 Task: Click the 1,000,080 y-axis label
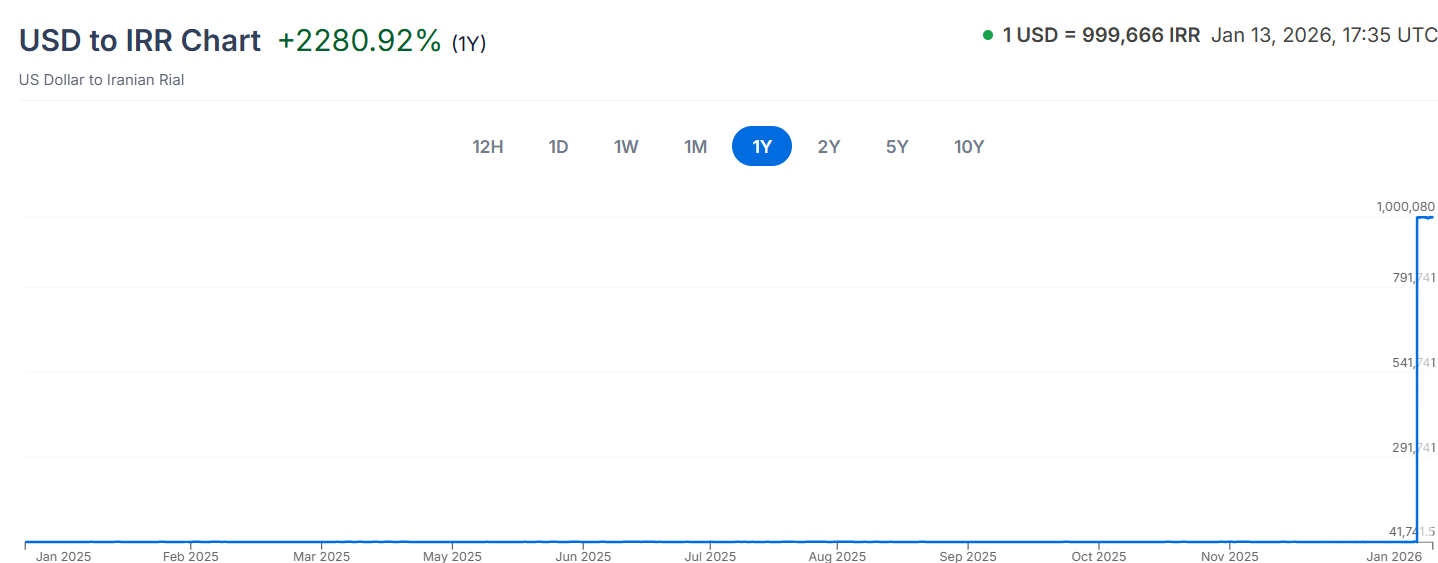tap(1405, 207)
